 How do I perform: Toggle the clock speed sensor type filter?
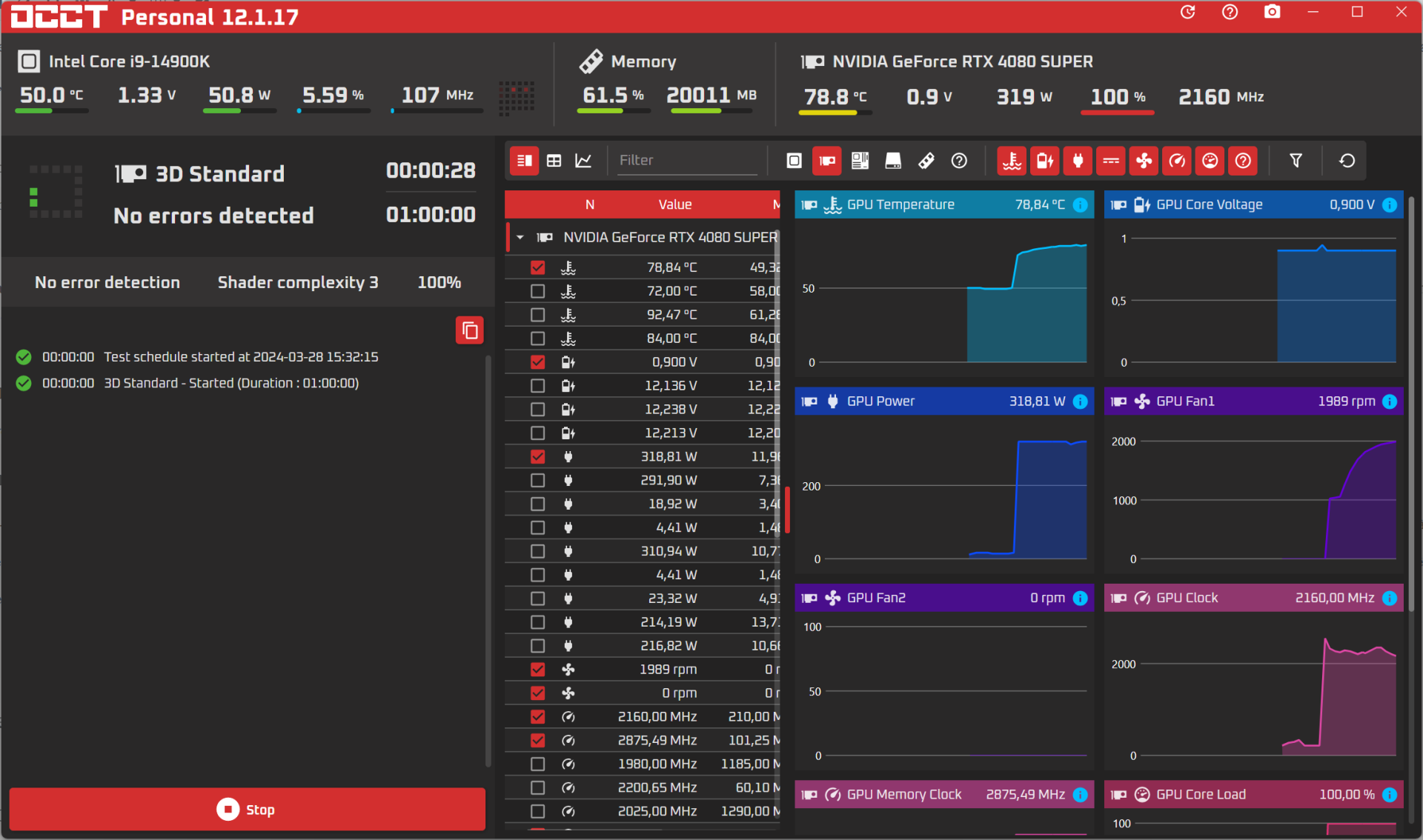pyautogui.click(x=1177, y=161)
